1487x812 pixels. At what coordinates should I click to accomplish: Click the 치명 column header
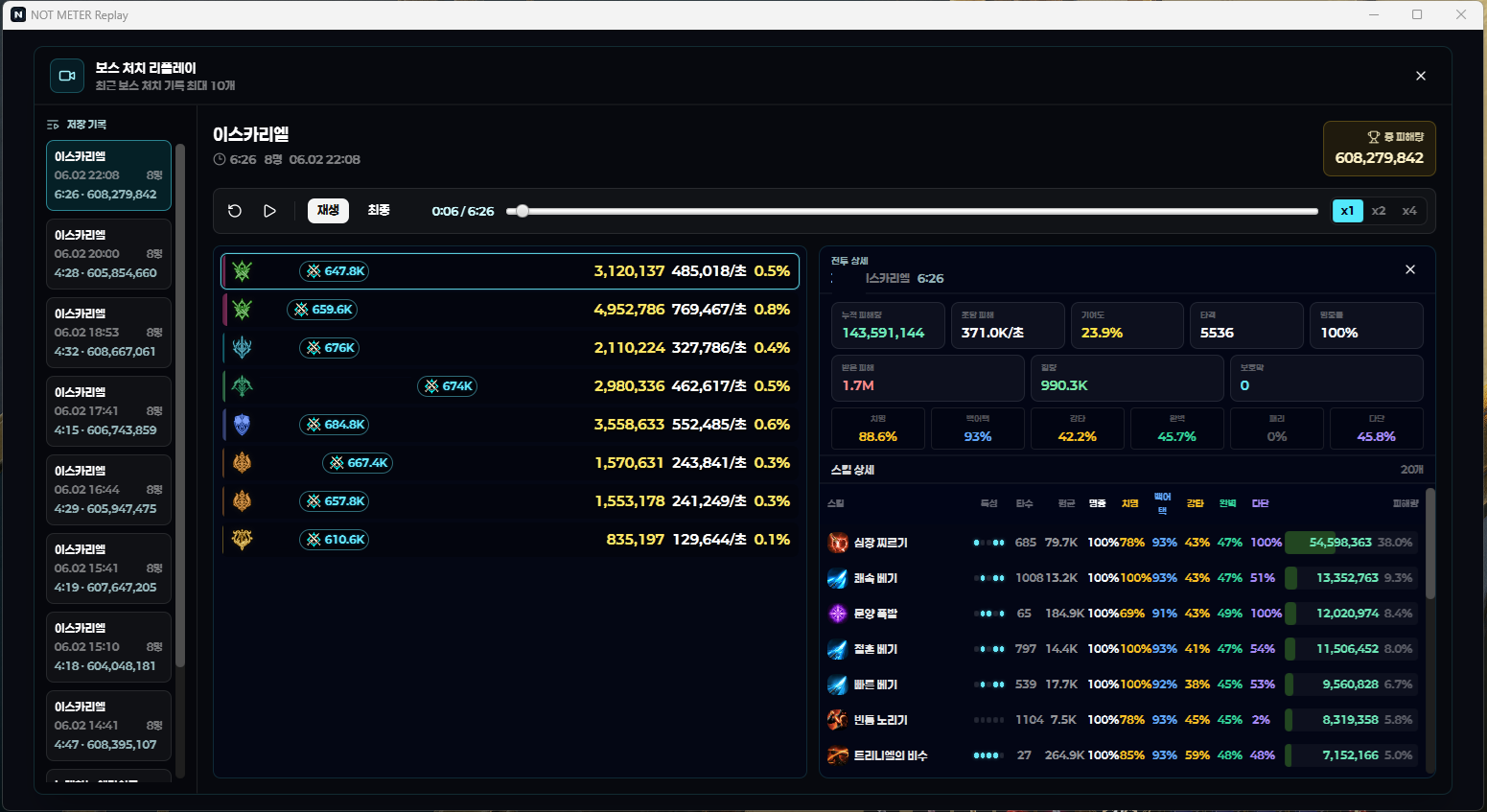[x=1130, y=503]
